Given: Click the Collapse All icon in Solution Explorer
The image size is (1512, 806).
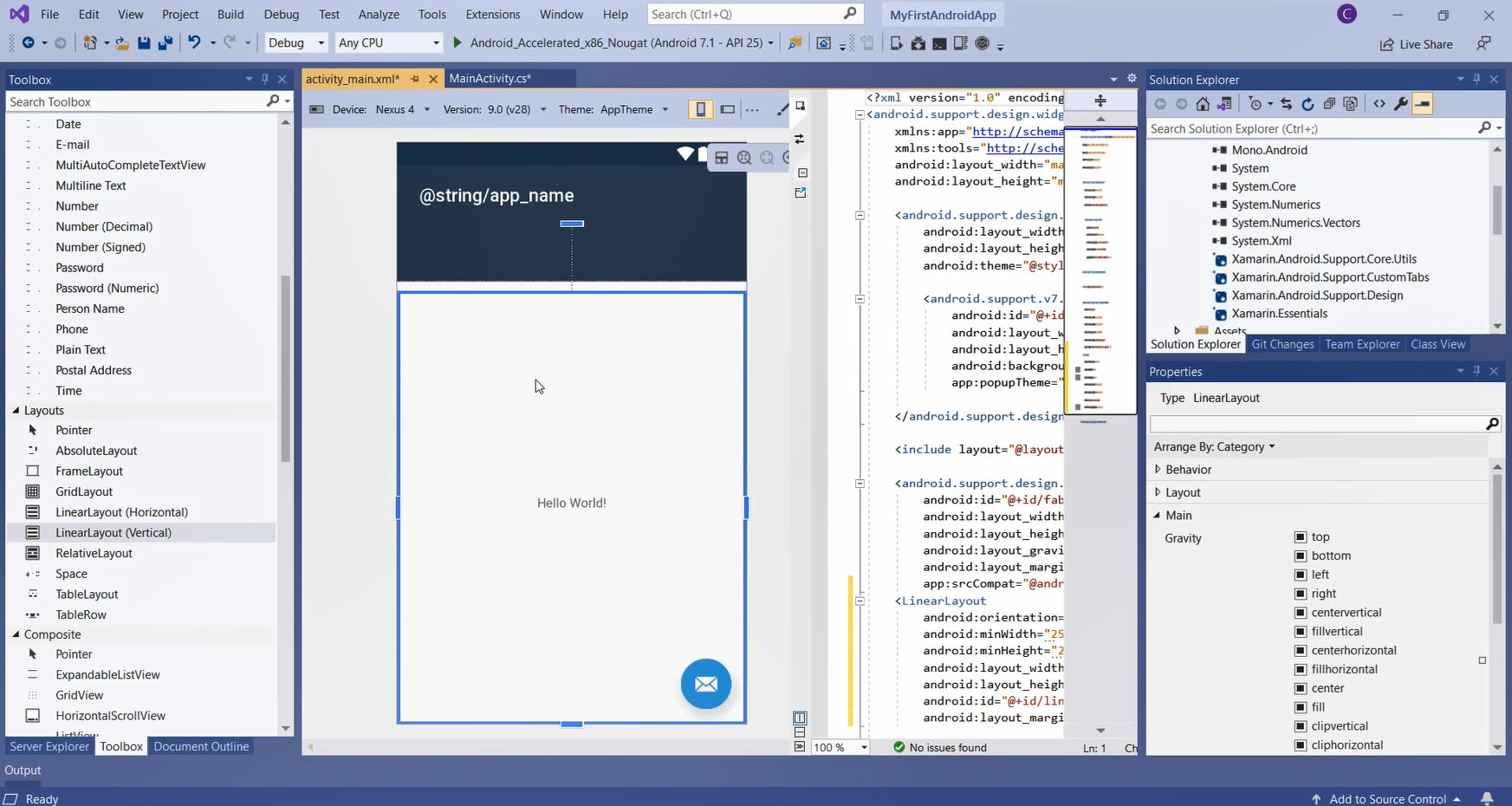Looking at the screenshot, I should click(1329, 104).
